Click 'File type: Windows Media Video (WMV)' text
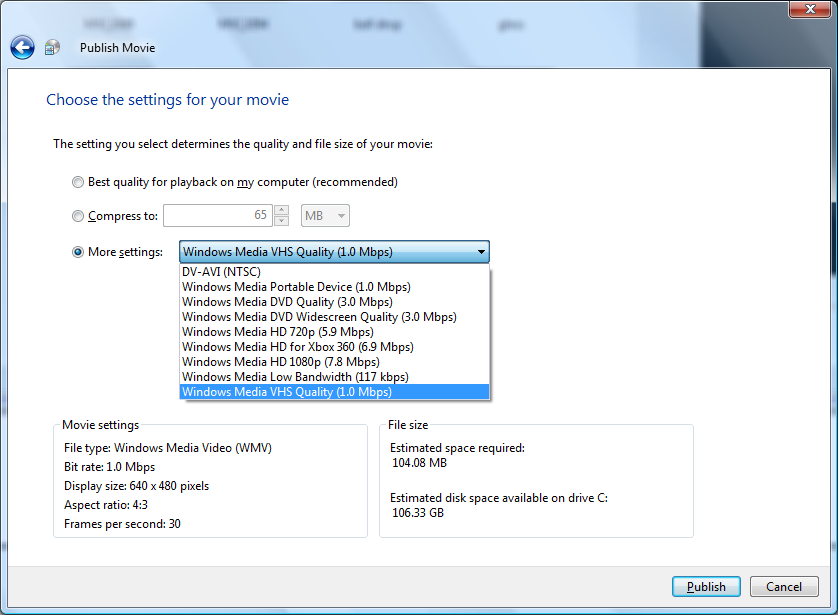 [x=168, y=448]
